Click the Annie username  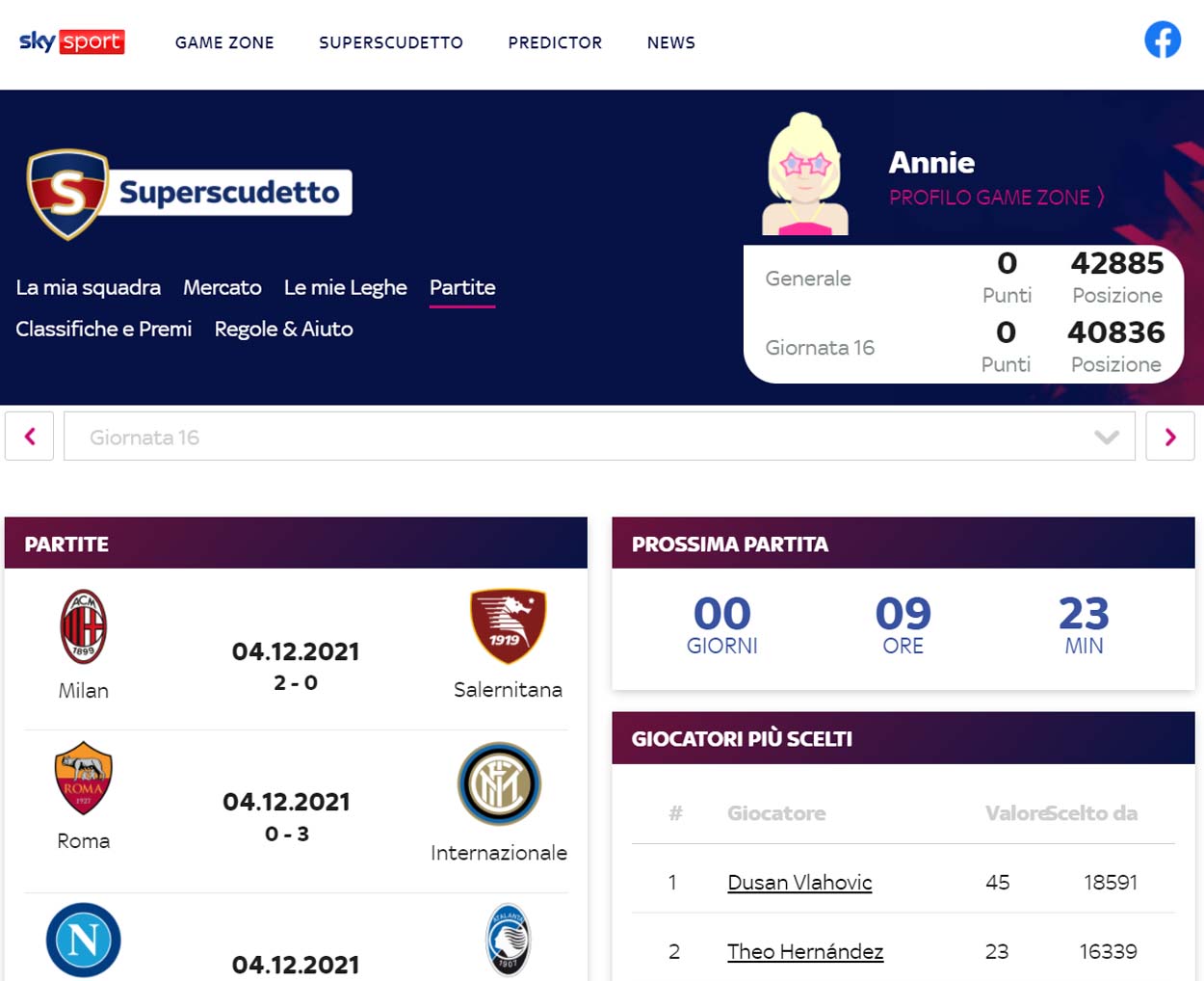(x=931, y=162)
